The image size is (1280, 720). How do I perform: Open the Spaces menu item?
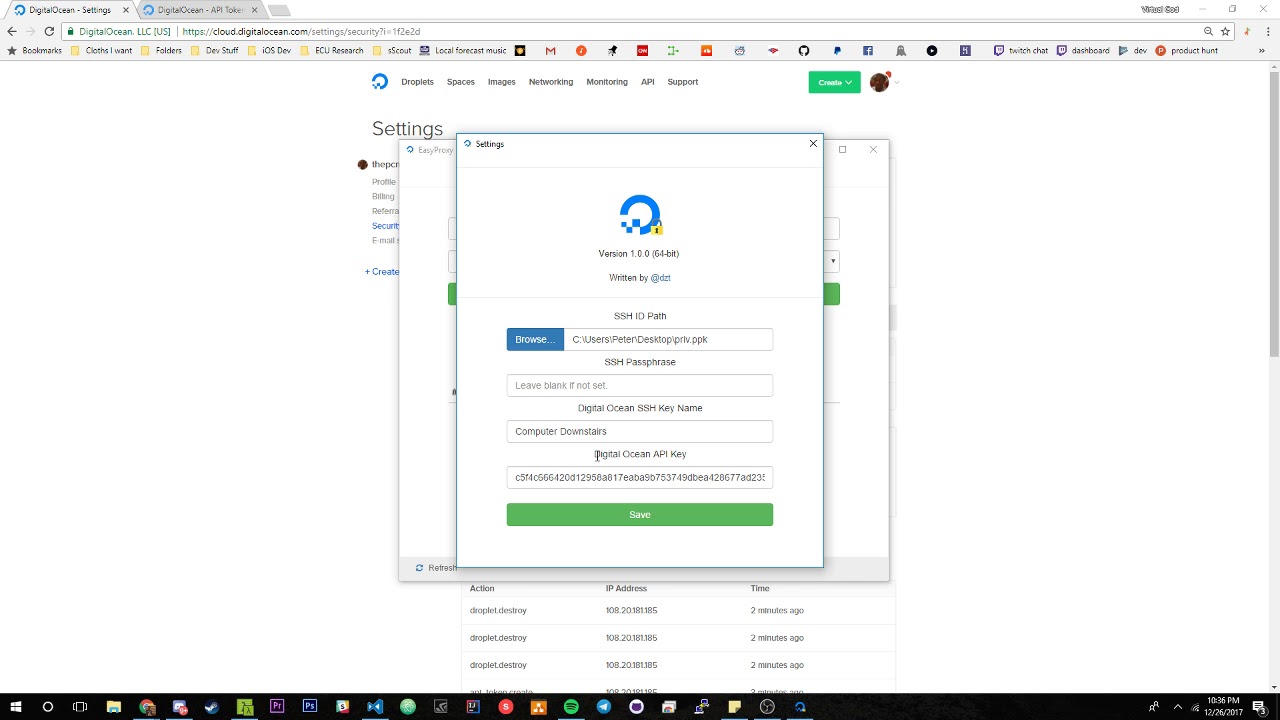pos(461,82)
